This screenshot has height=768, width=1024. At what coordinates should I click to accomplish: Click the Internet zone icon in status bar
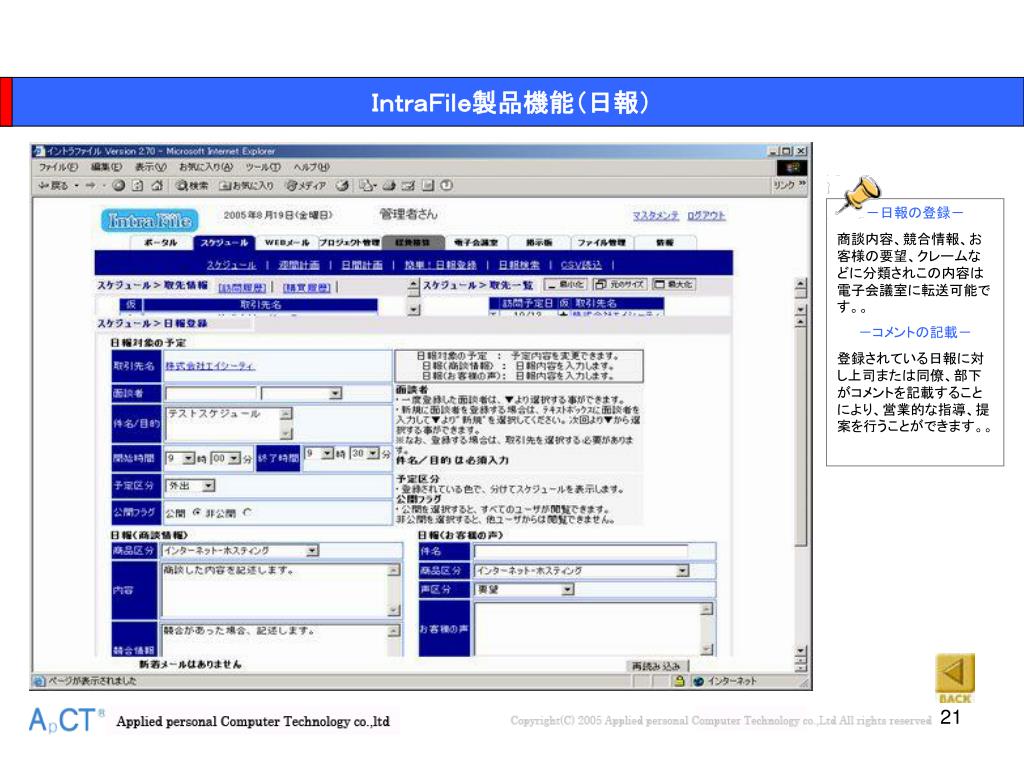(698, 681)
